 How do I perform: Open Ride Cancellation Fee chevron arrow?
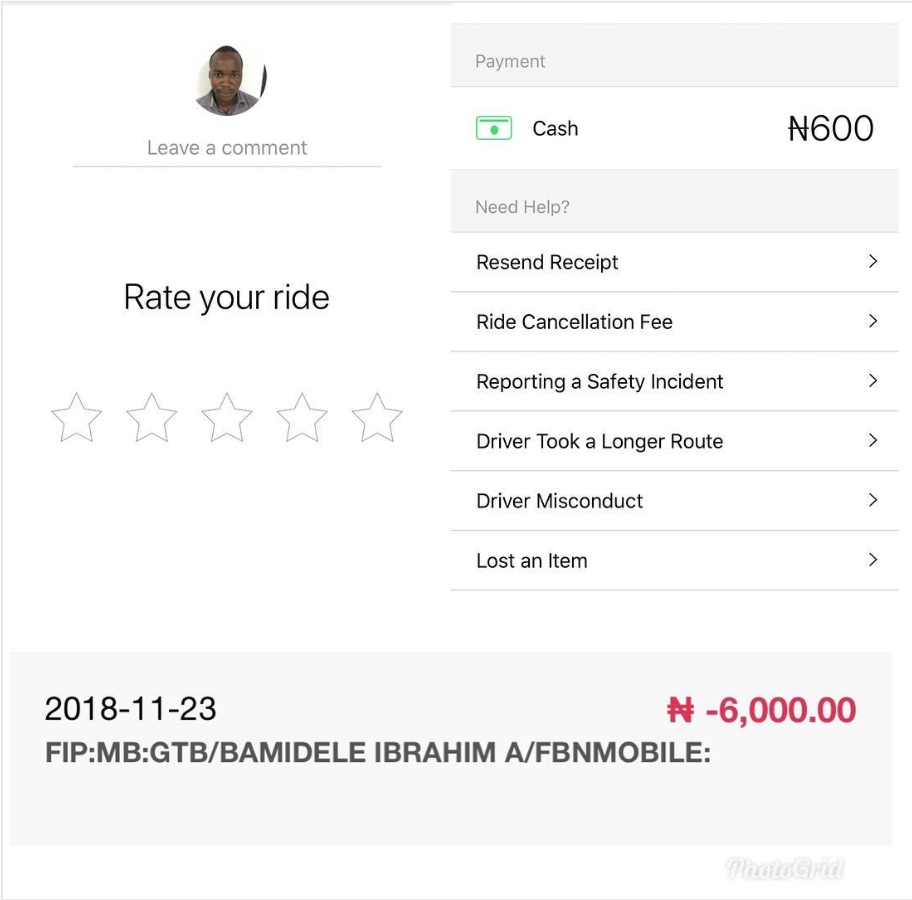[x=873, y=322]
